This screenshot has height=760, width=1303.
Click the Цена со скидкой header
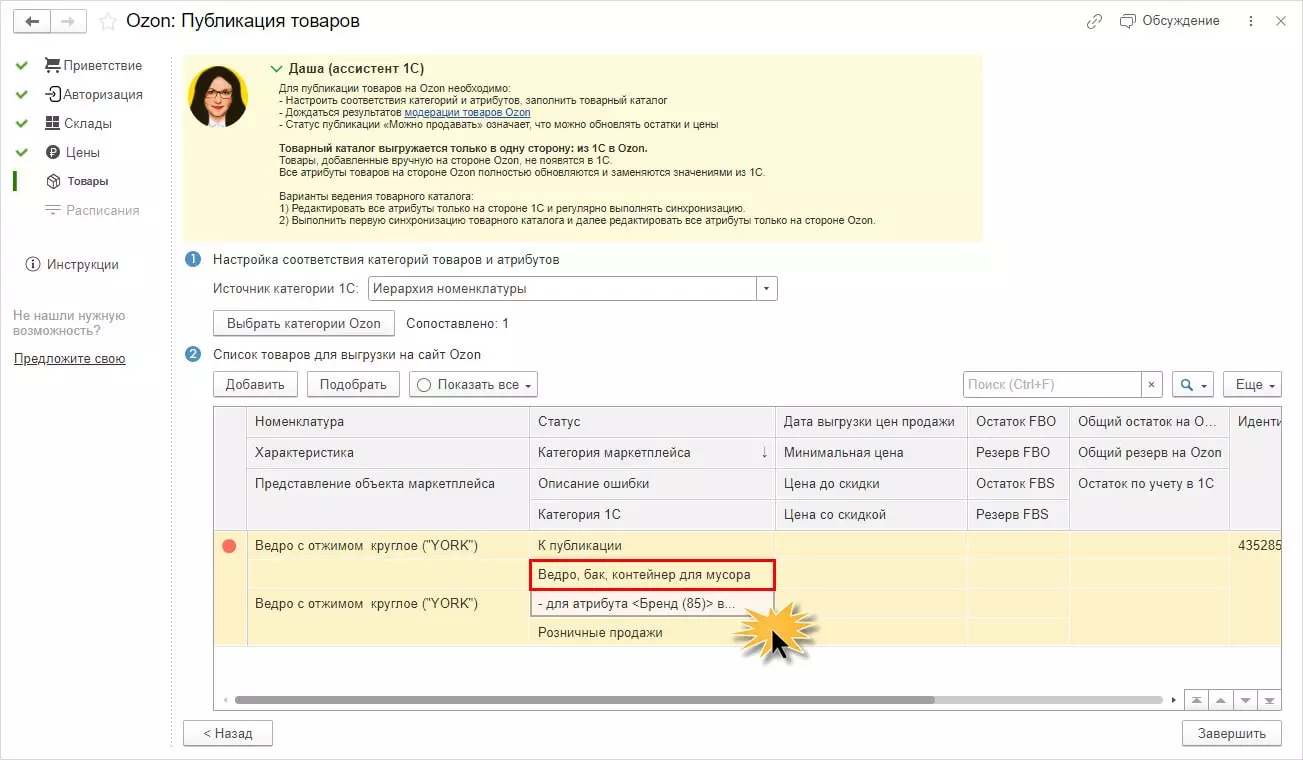tap(871, 515)
